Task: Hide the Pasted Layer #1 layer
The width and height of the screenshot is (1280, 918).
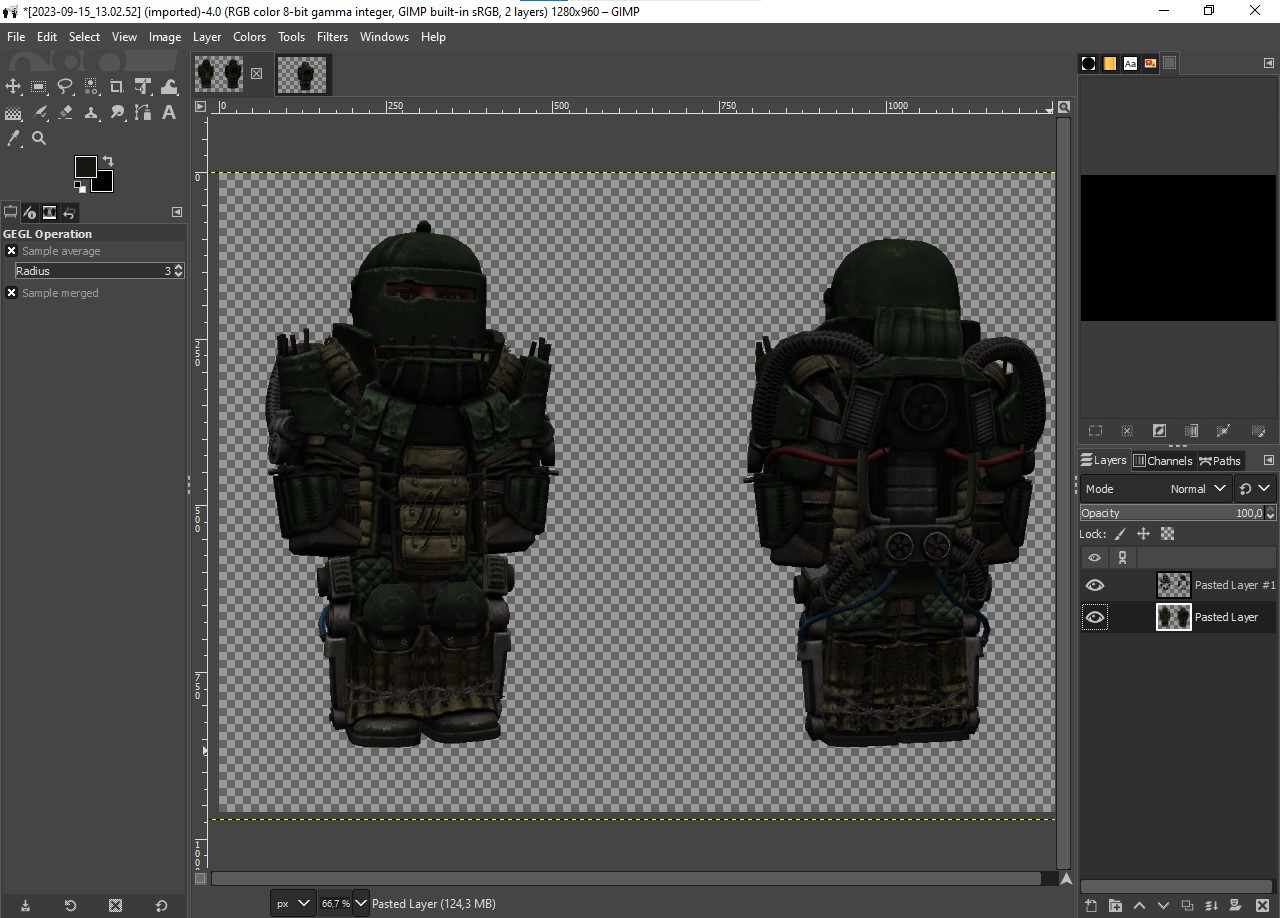Action: pos(1095,585)
